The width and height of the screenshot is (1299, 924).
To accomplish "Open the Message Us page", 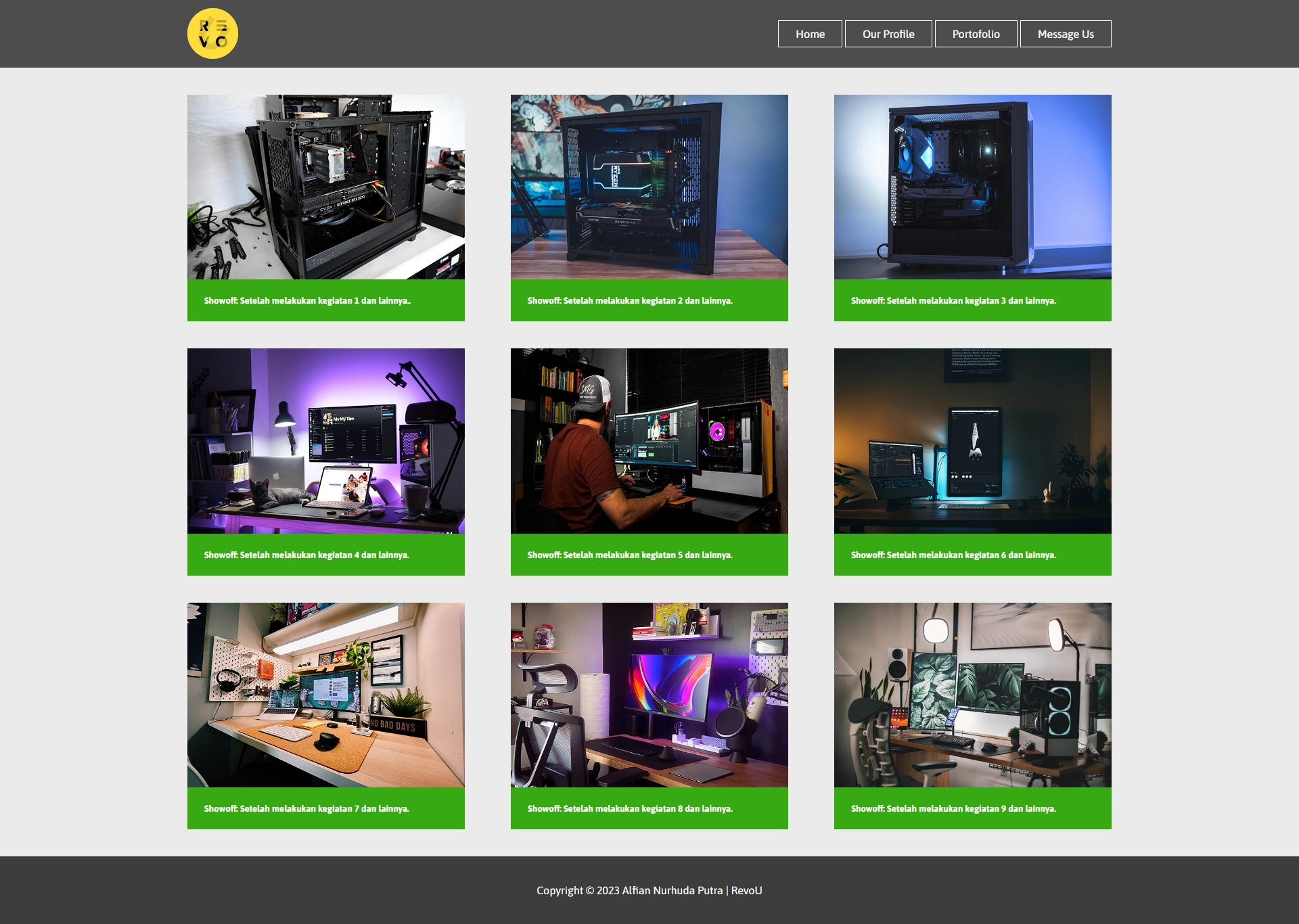I will pyautogui.click(x=1065, y=33).
